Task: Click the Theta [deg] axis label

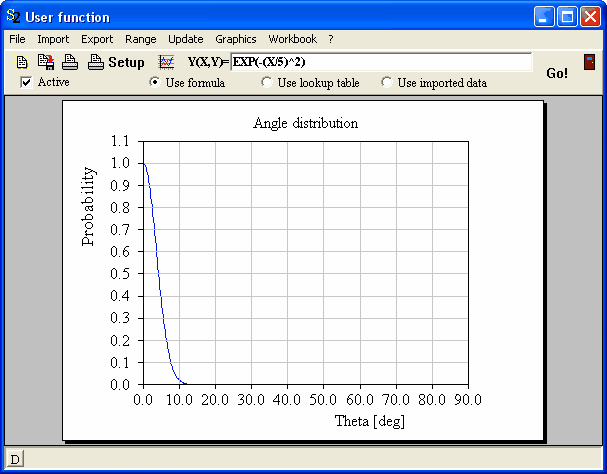Action: click(x=370, y=421)
